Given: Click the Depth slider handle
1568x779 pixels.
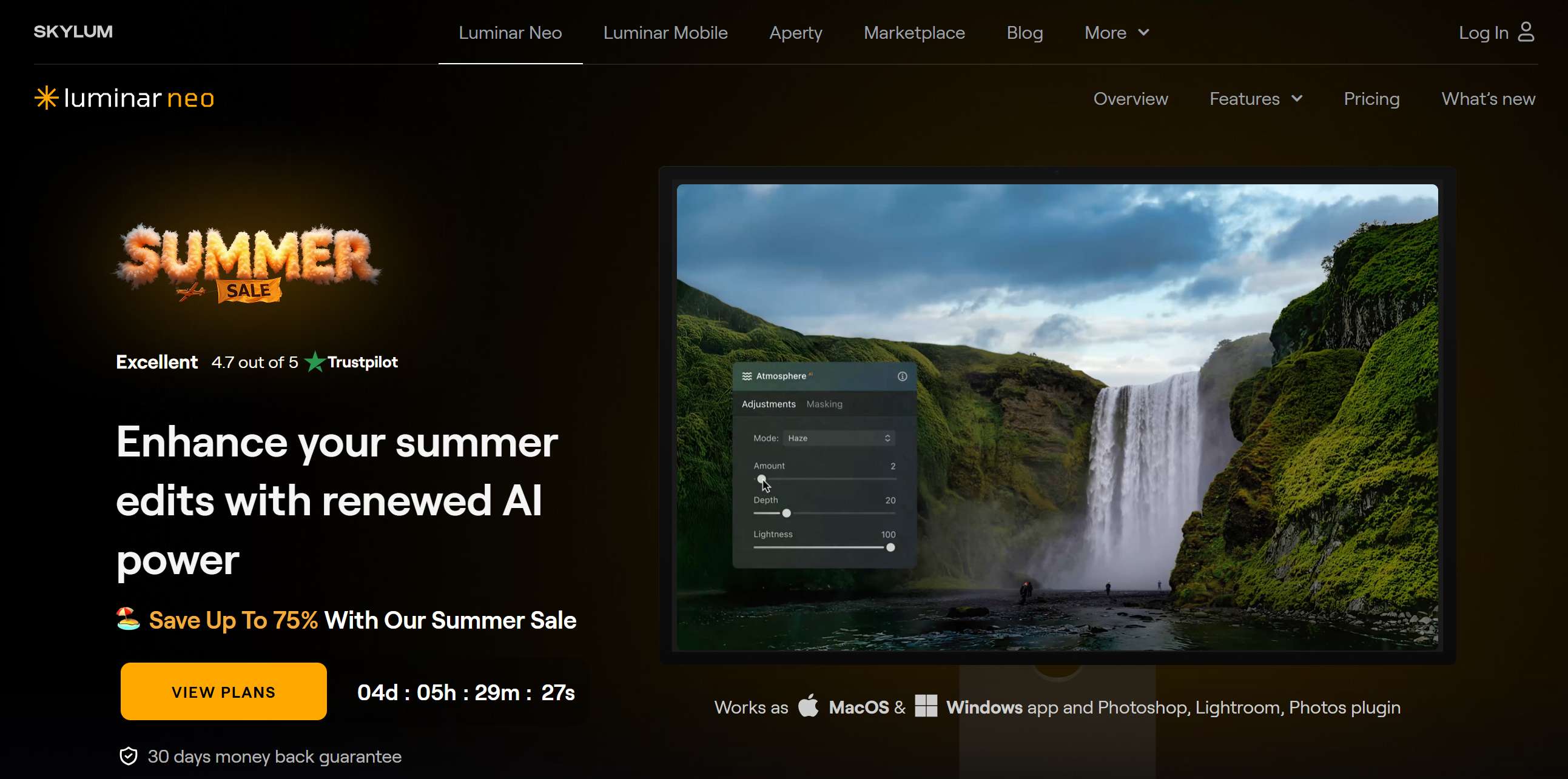Looking at the screenshot, I should (787, 514).
